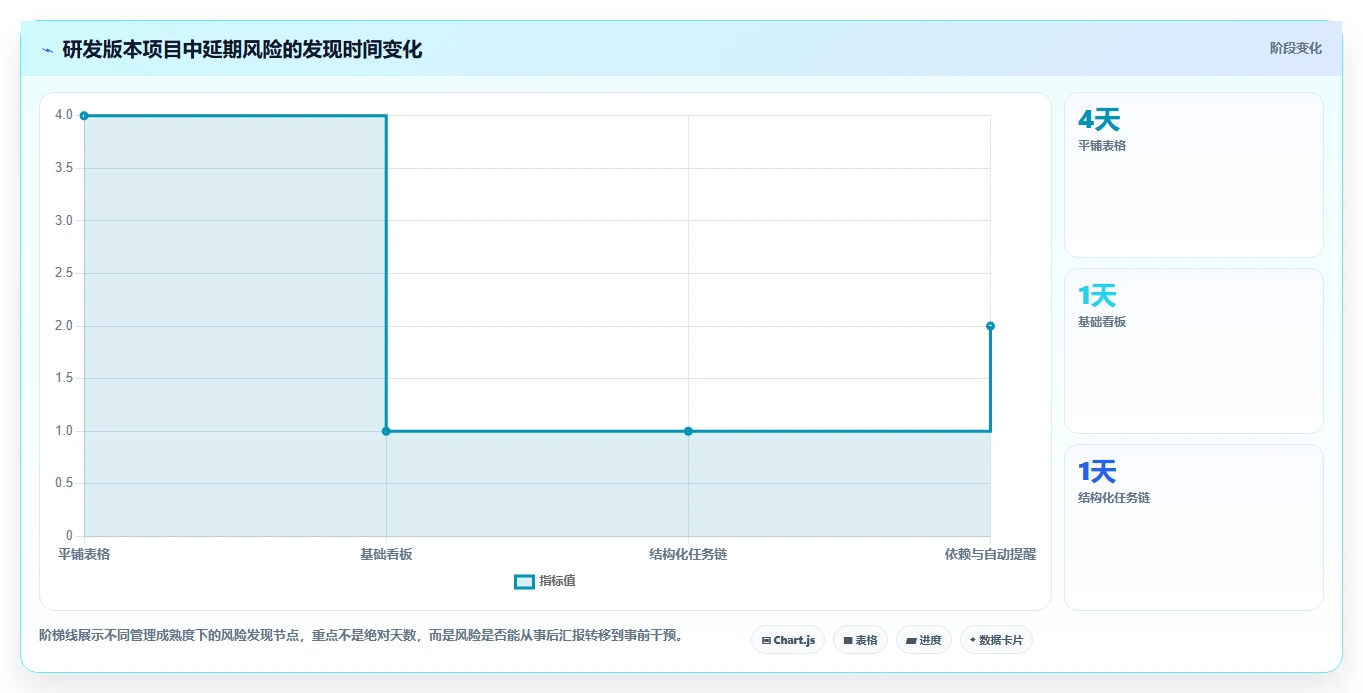The height and width of the screenshot is (693, 1363).
Task: Select the 表格 tag pill
Action: (860, 640)
